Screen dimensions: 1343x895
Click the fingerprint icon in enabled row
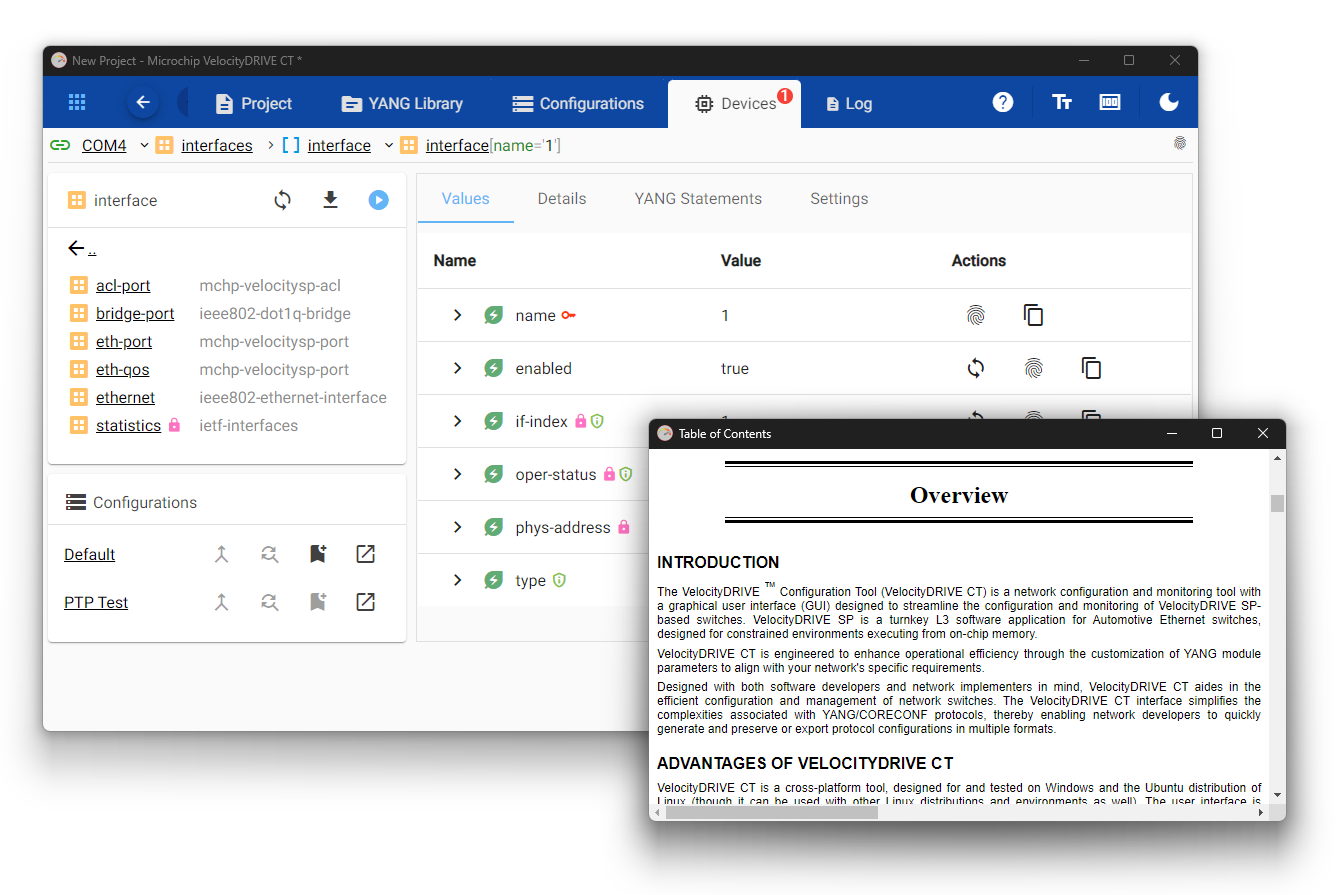(x=1033, y=368)
